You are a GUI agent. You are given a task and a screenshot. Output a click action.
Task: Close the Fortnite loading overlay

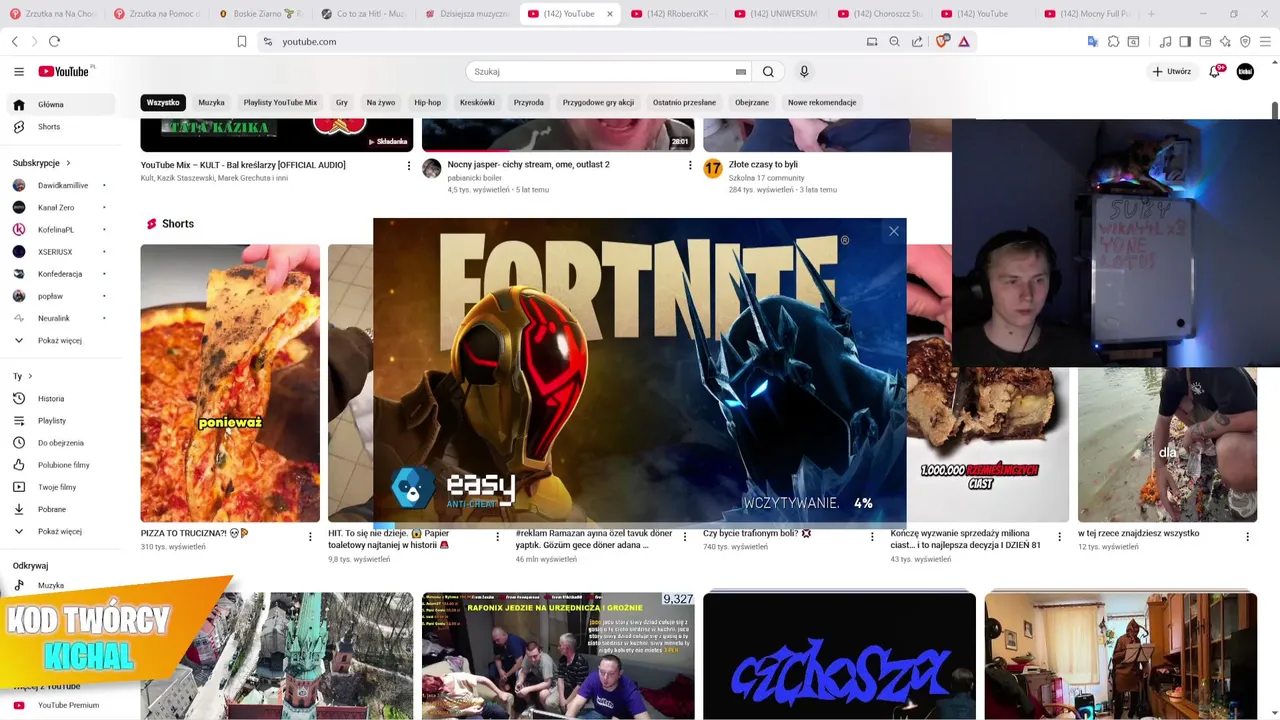[894, 231]
